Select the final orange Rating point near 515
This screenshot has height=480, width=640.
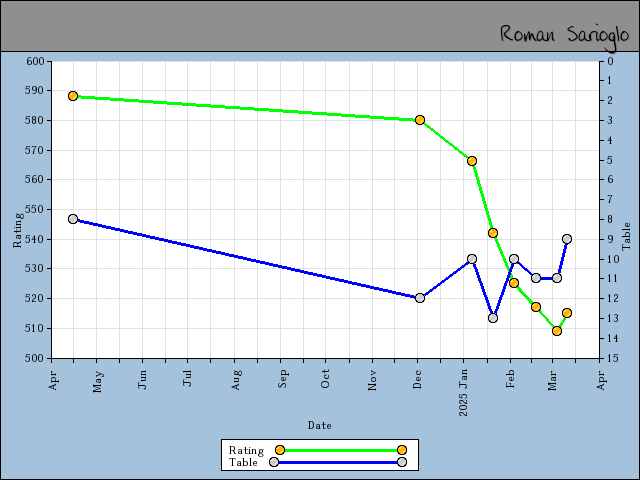(x=567, y=313)
